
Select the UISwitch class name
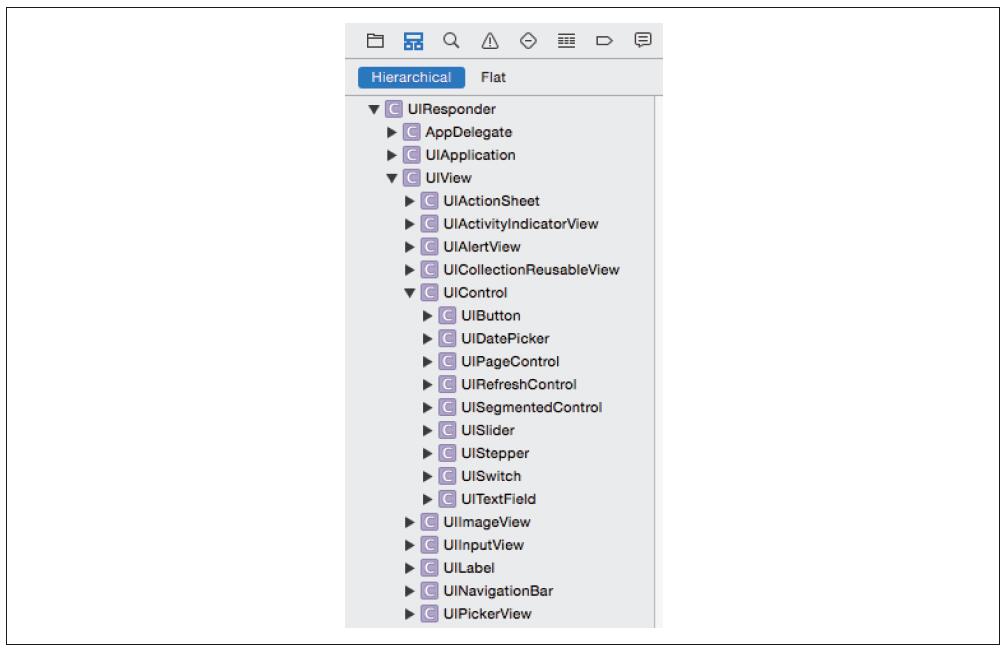click(x=491, y=477)
